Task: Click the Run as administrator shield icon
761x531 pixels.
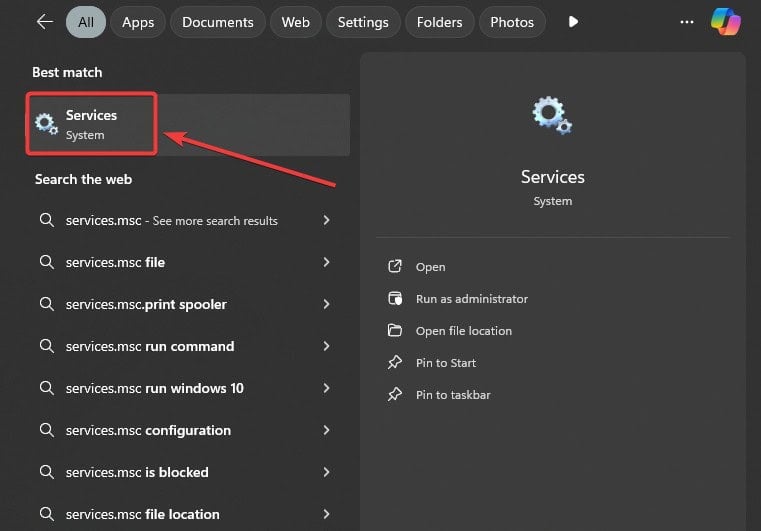Action: 395,298
